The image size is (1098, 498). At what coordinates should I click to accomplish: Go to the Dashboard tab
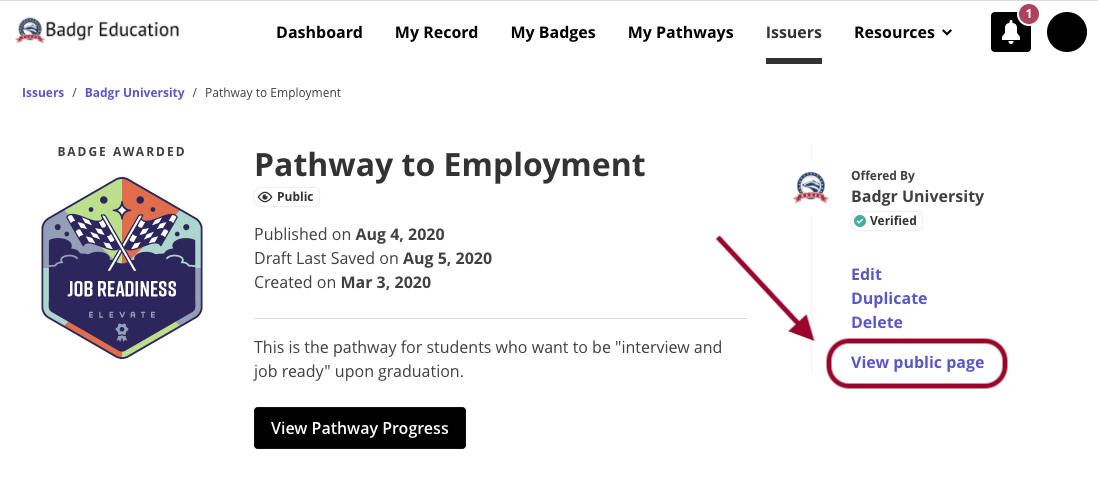tap(319, 33)
